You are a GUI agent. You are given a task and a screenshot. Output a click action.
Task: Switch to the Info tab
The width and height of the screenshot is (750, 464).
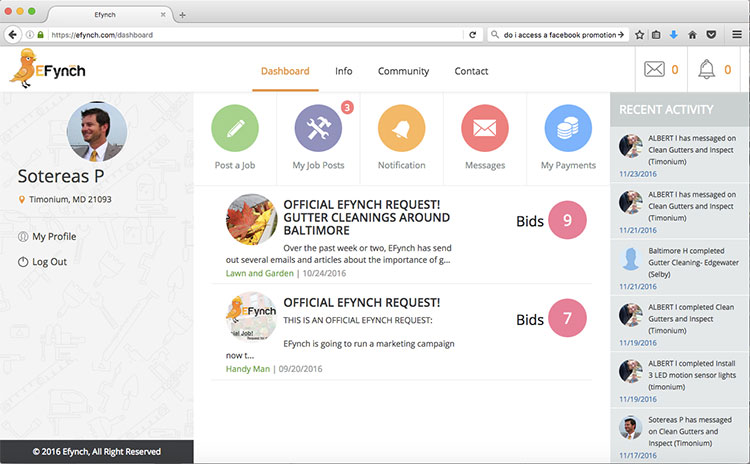[343, 71]
